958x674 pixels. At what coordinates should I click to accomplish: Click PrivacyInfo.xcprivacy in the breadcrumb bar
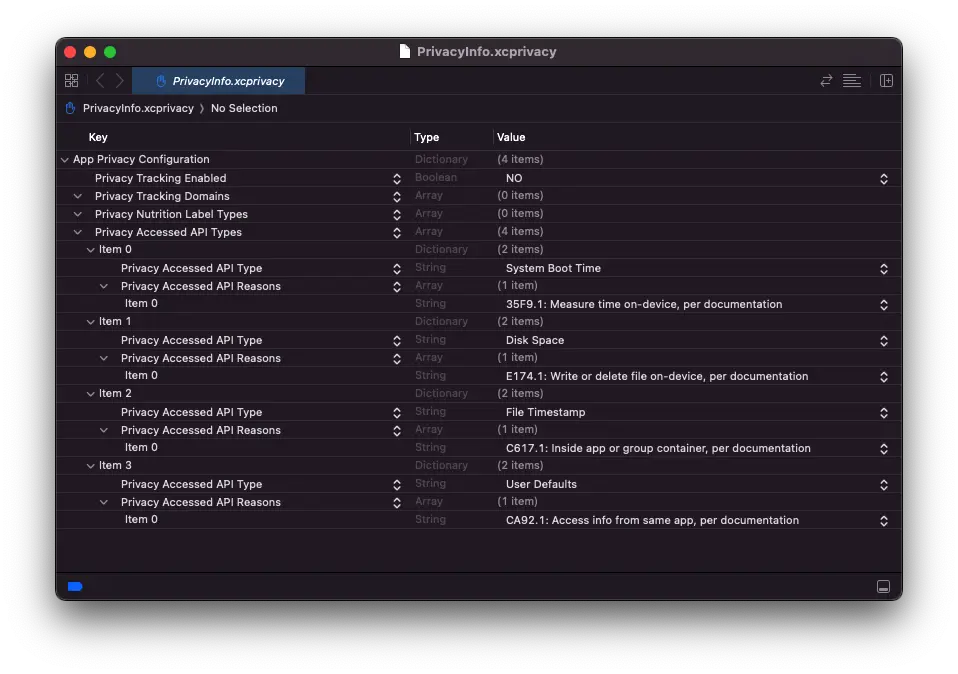tap(138, 108)
